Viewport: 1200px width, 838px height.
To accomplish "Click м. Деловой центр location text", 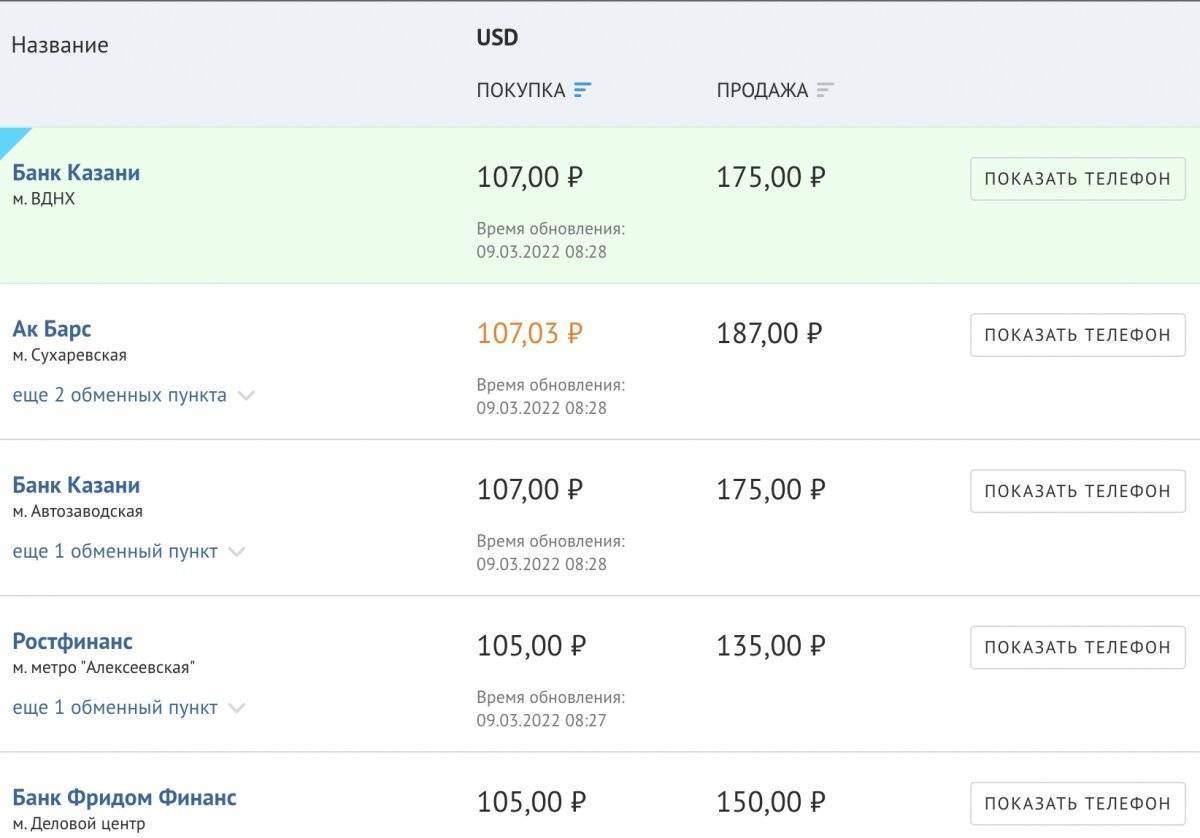I will [78, 824].
